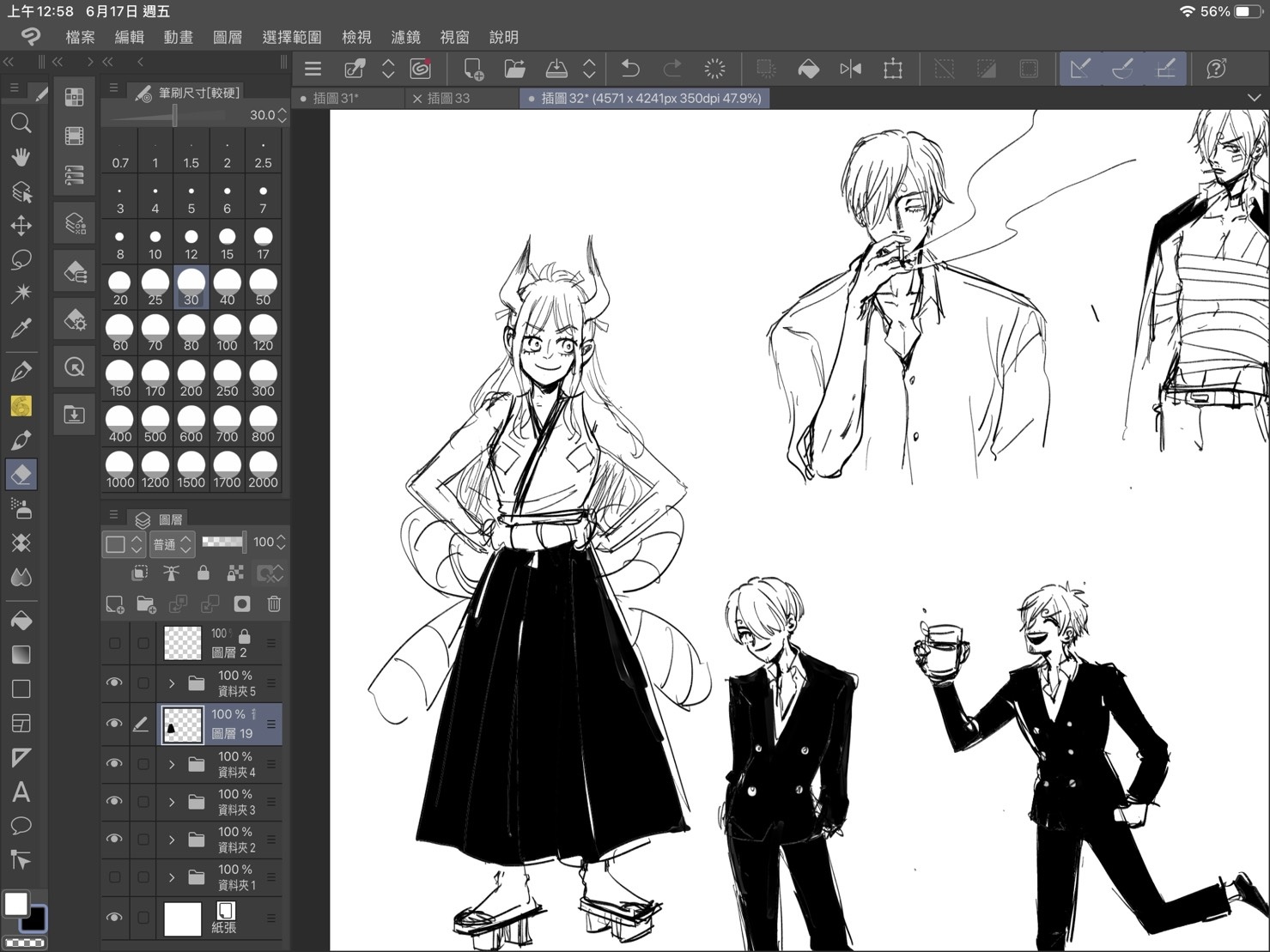Viewport: 1270px width, 952px height.
Task: Expand the 資料夾 4 folder
Action: (172, 763)
